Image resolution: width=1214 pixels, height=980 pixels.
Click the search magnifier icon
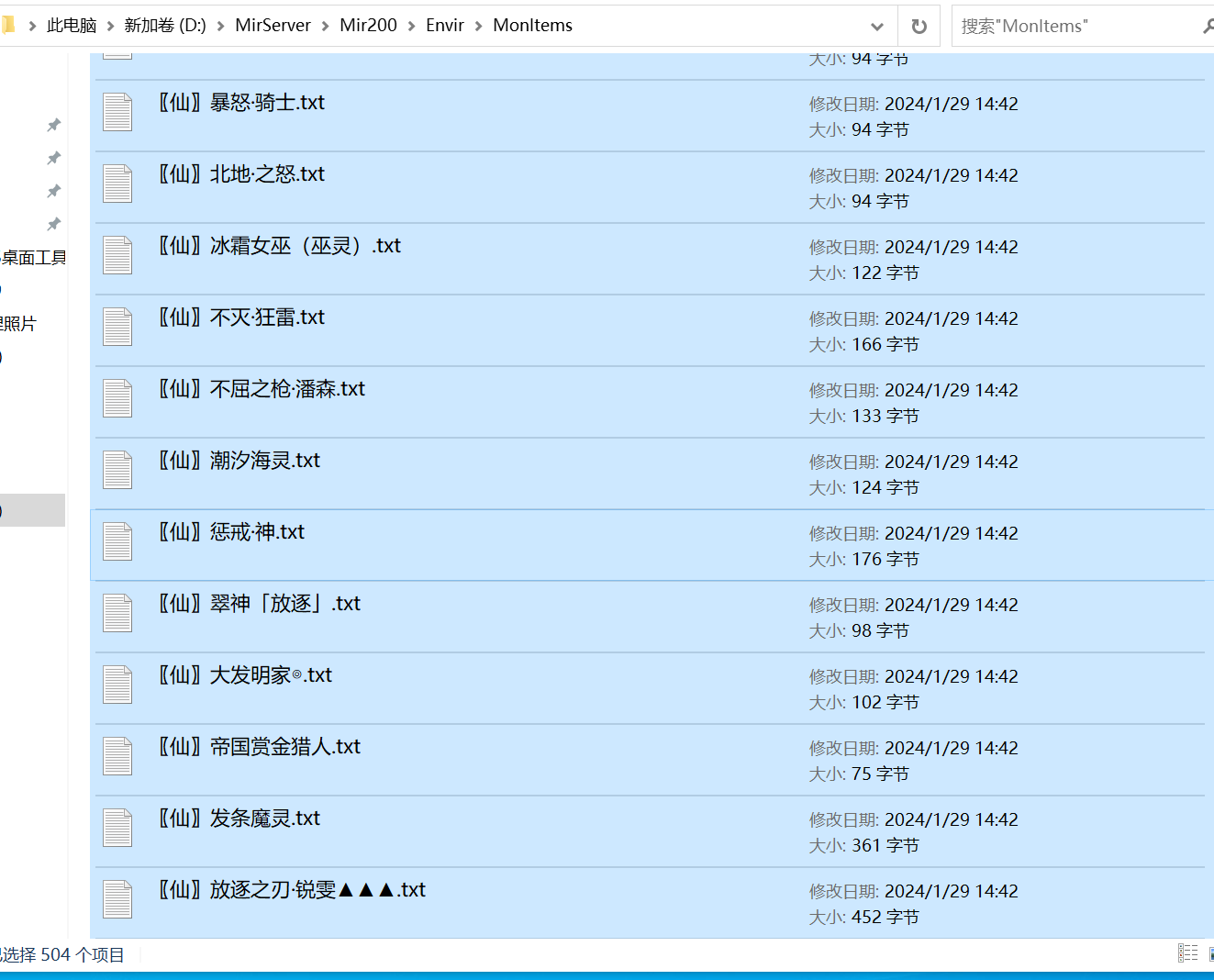pyautogui.click(x=1208, y=27)
